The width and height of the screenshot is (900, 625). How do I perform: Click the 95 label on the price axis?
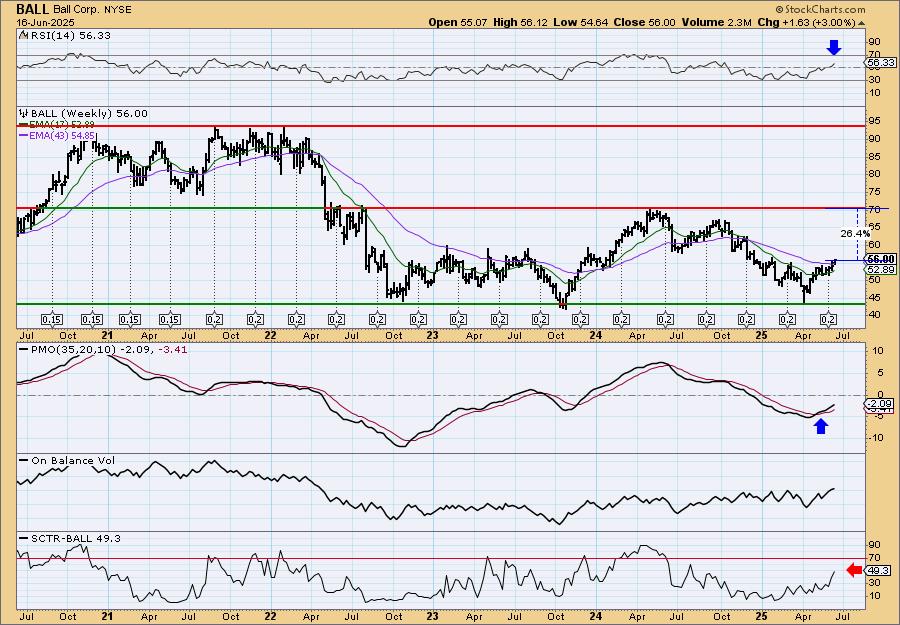[x=876, y=121]
